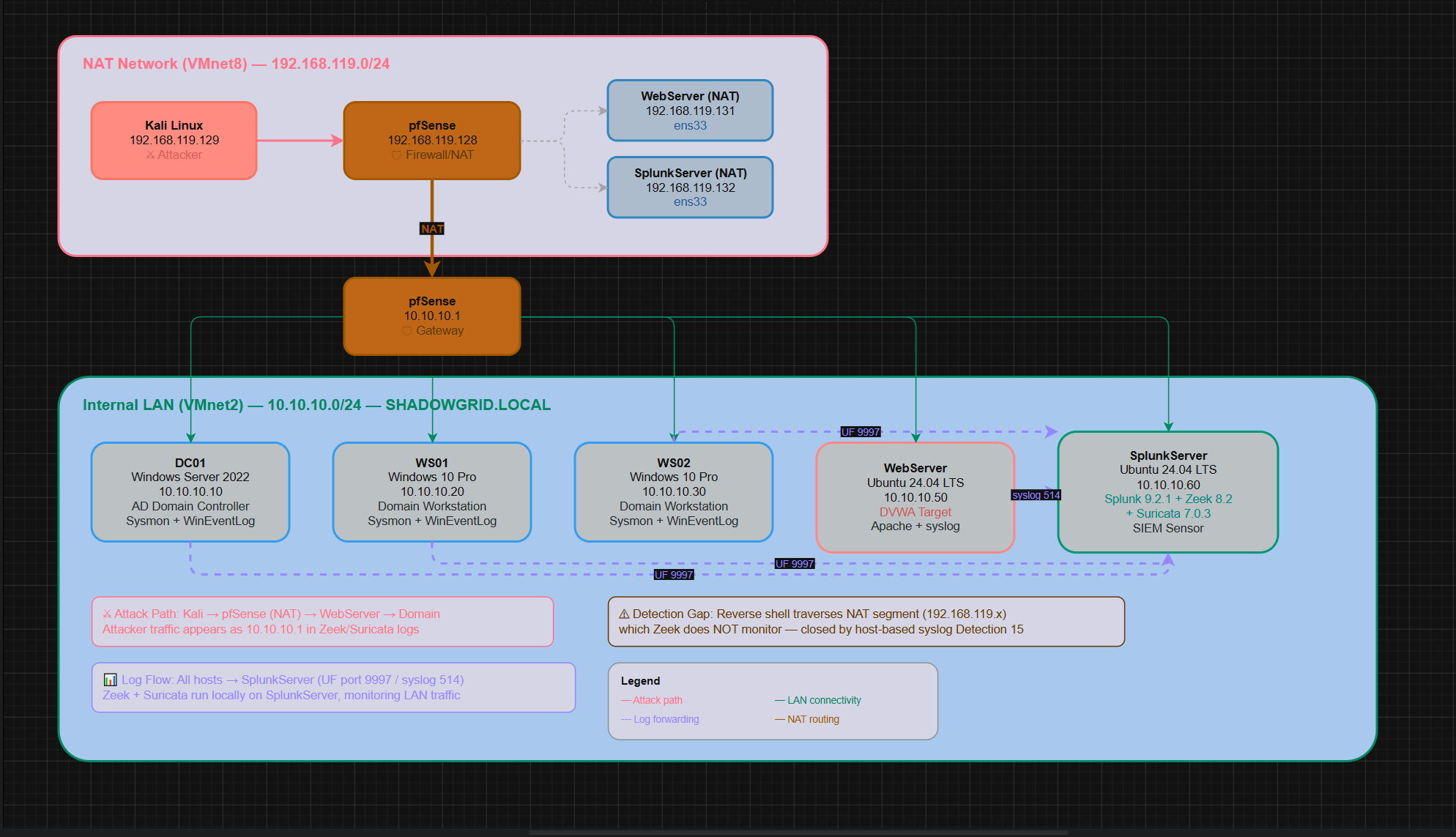
Task: Select the Log Flow note box
Action: [x=333, y=688]
